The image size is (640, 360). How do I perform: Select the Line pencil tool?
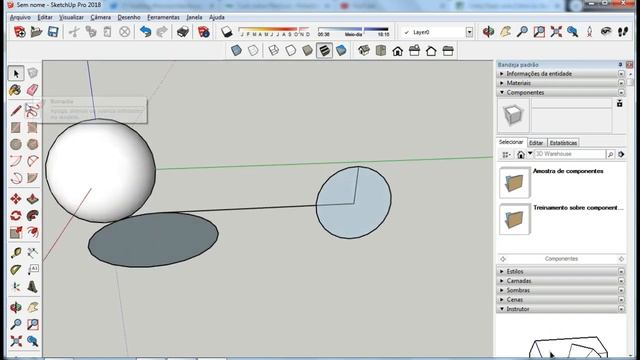tap(16, 111)
